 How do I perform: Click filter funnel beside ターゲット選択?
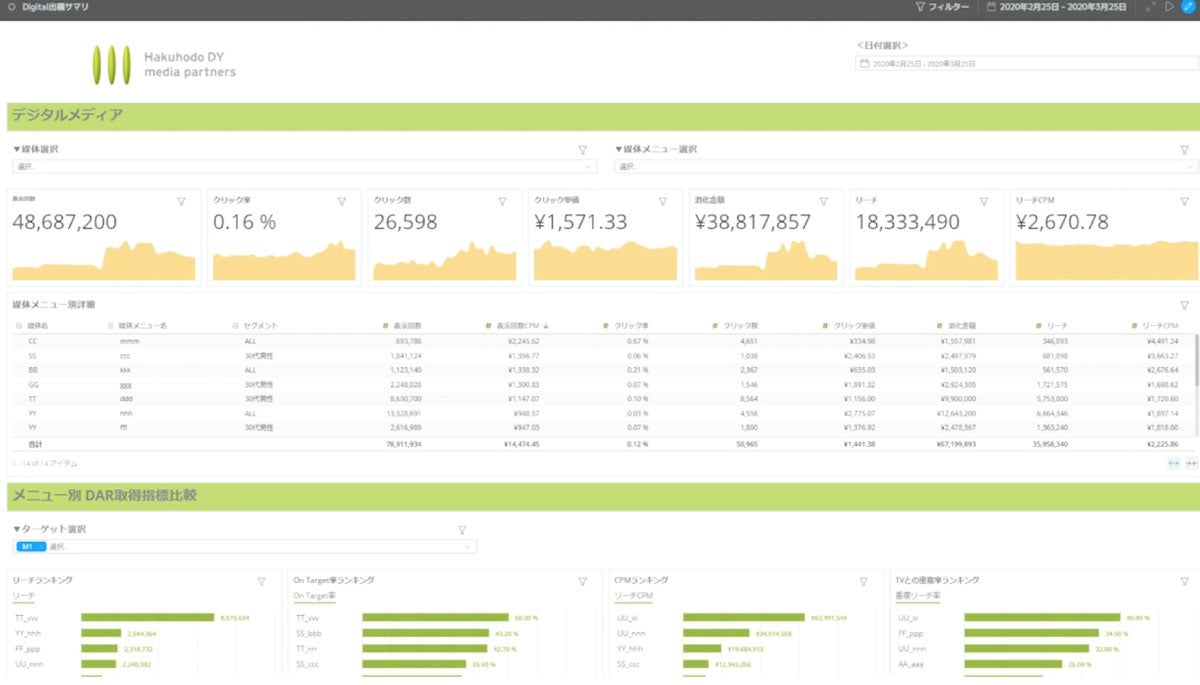tap(462, 530)
